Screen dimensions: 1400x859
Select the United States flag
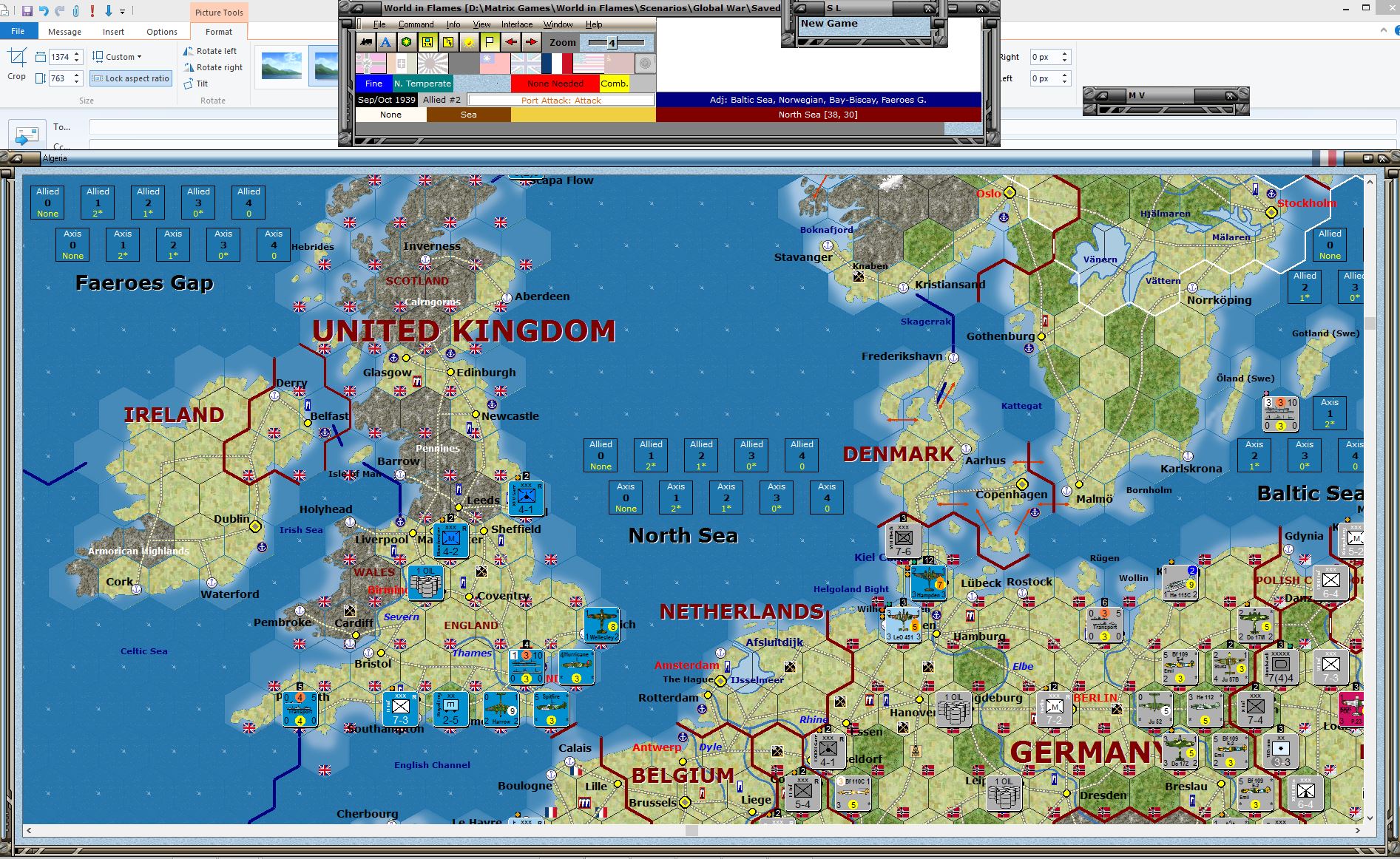(588, 64)
